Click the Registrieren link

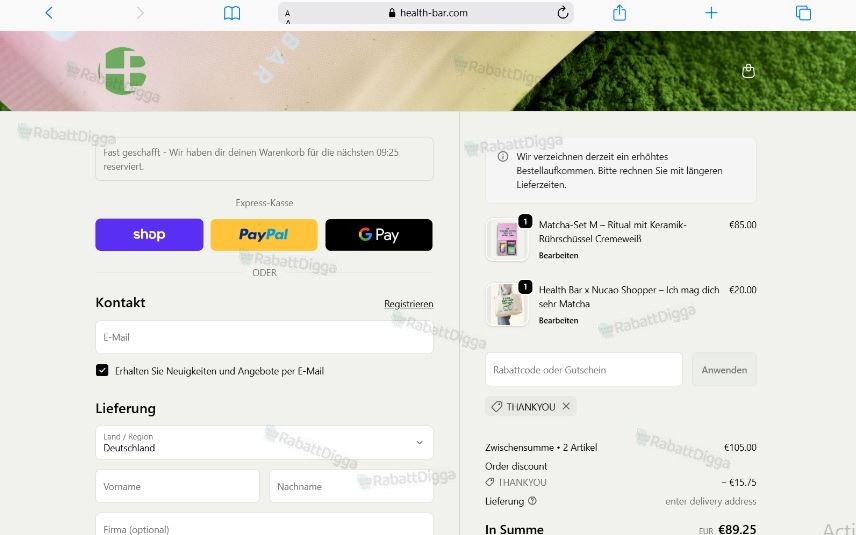tap(408, 304)
